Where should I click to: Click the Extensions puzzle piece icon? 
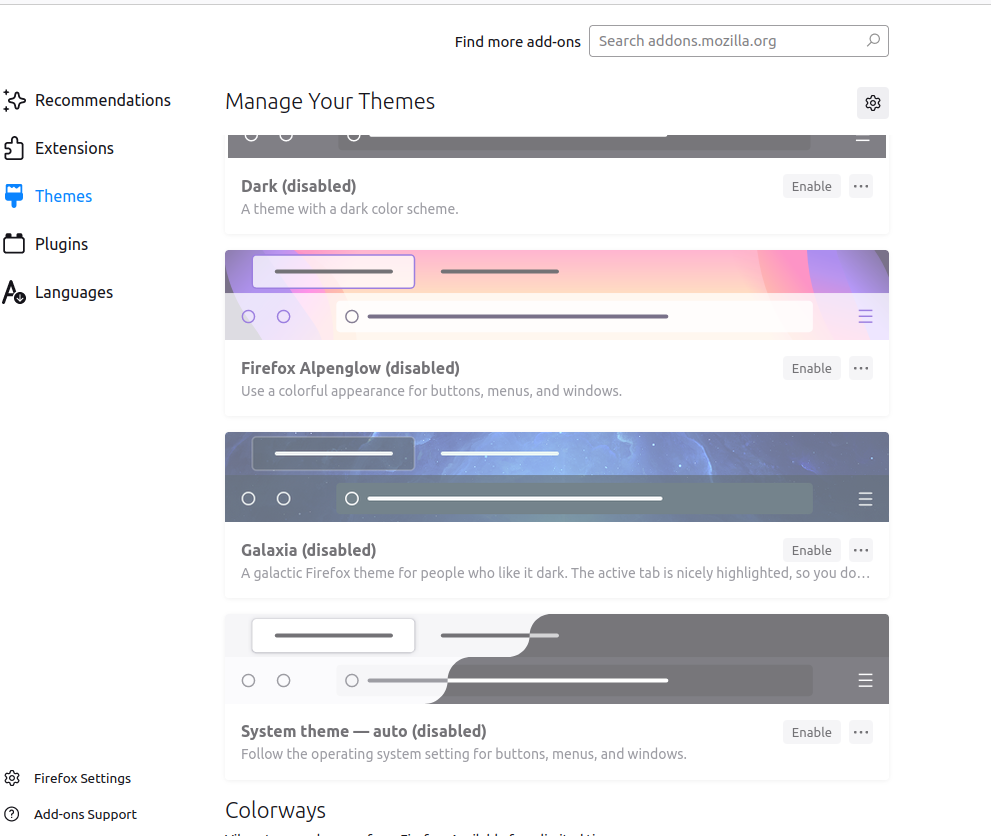[x=14, y=148]
